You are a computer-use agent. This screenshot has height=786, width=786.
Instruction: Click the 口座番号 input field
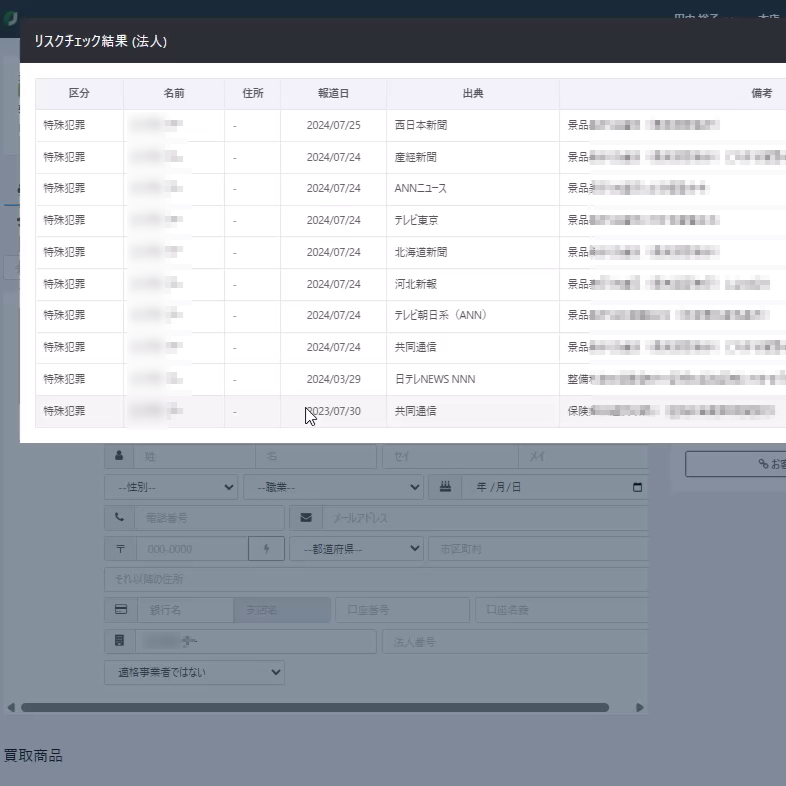403,610
